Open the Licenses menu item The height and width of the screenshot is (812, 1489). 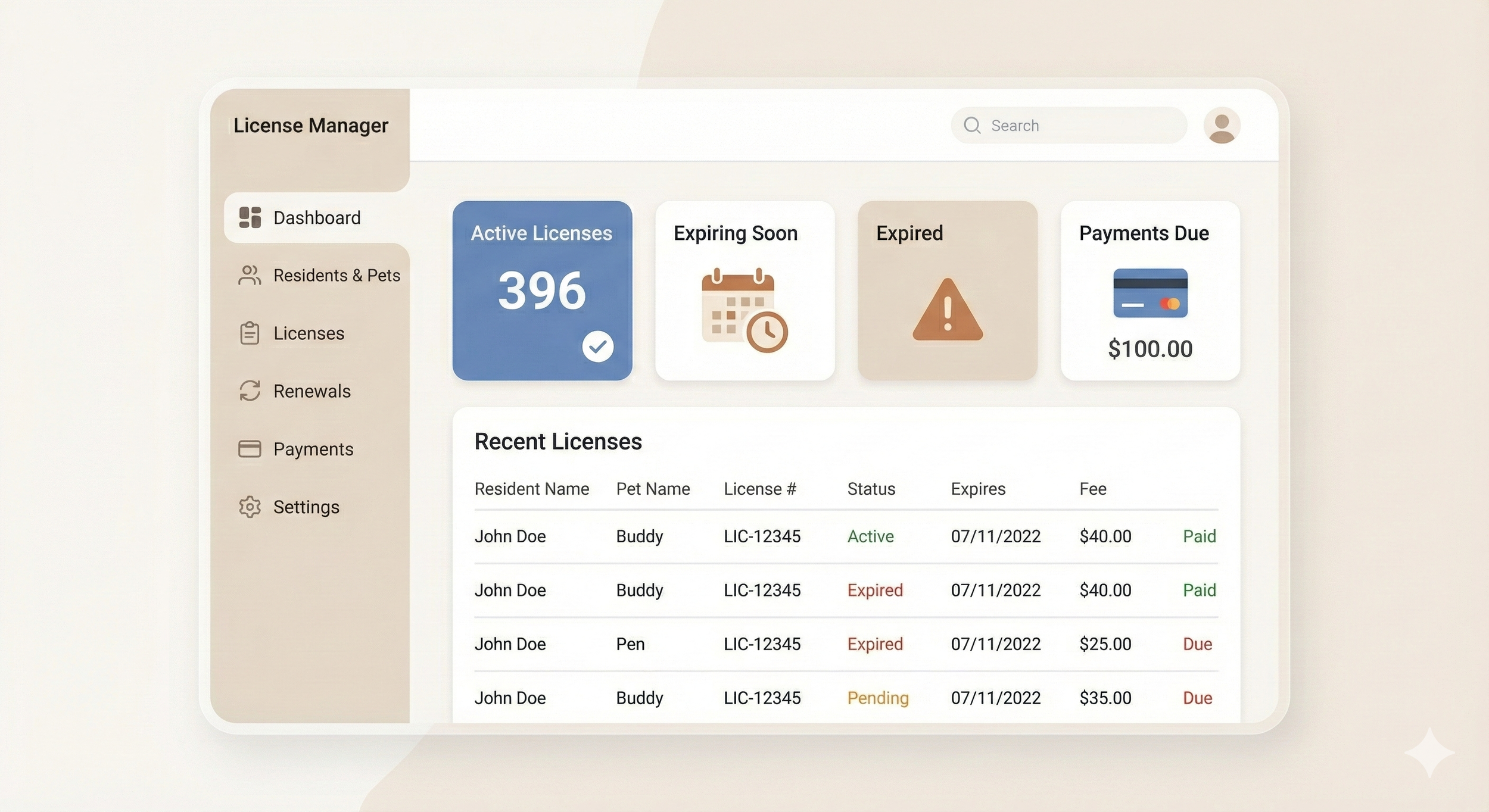click(309, 333)
